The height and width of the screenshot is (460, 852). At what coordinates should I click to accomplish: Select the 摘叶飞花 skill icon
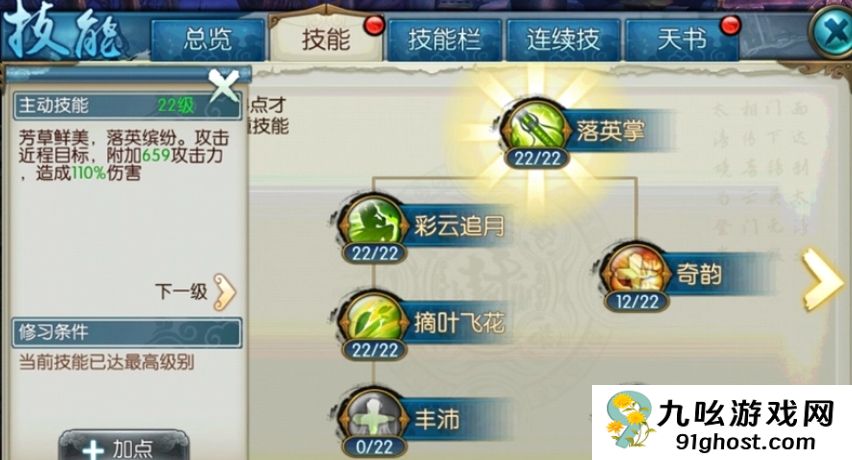click(374, 319)
